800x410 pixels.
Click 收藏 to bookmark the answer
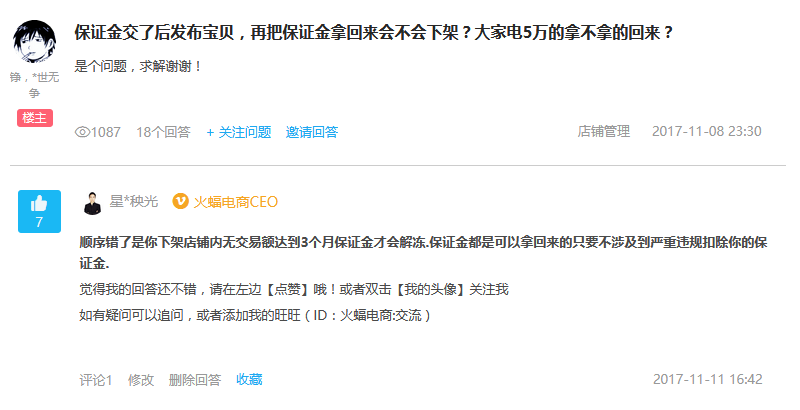[249, 379]
